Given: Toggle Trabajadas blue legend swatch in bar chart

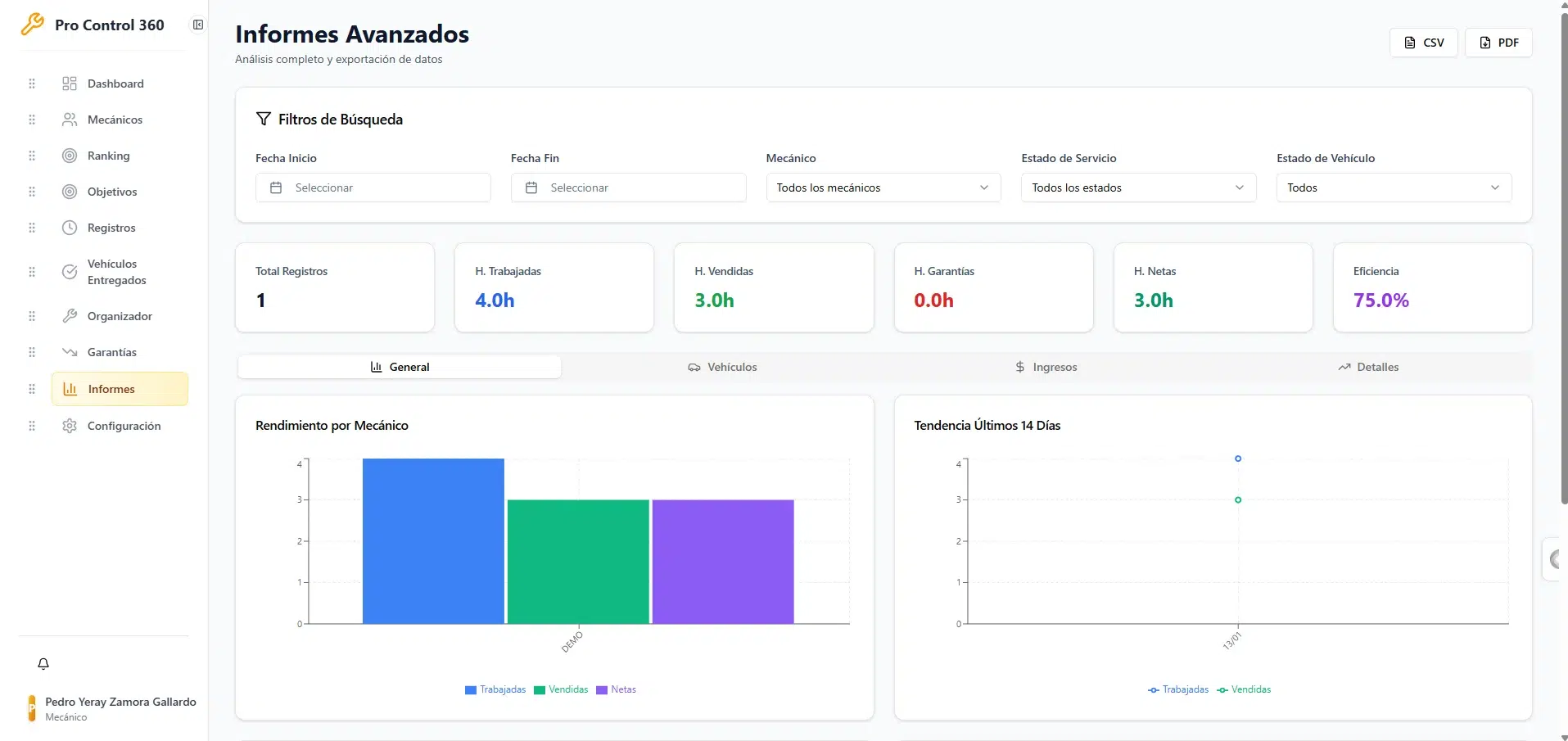Looking at the screenshot, I should (471, 690).
